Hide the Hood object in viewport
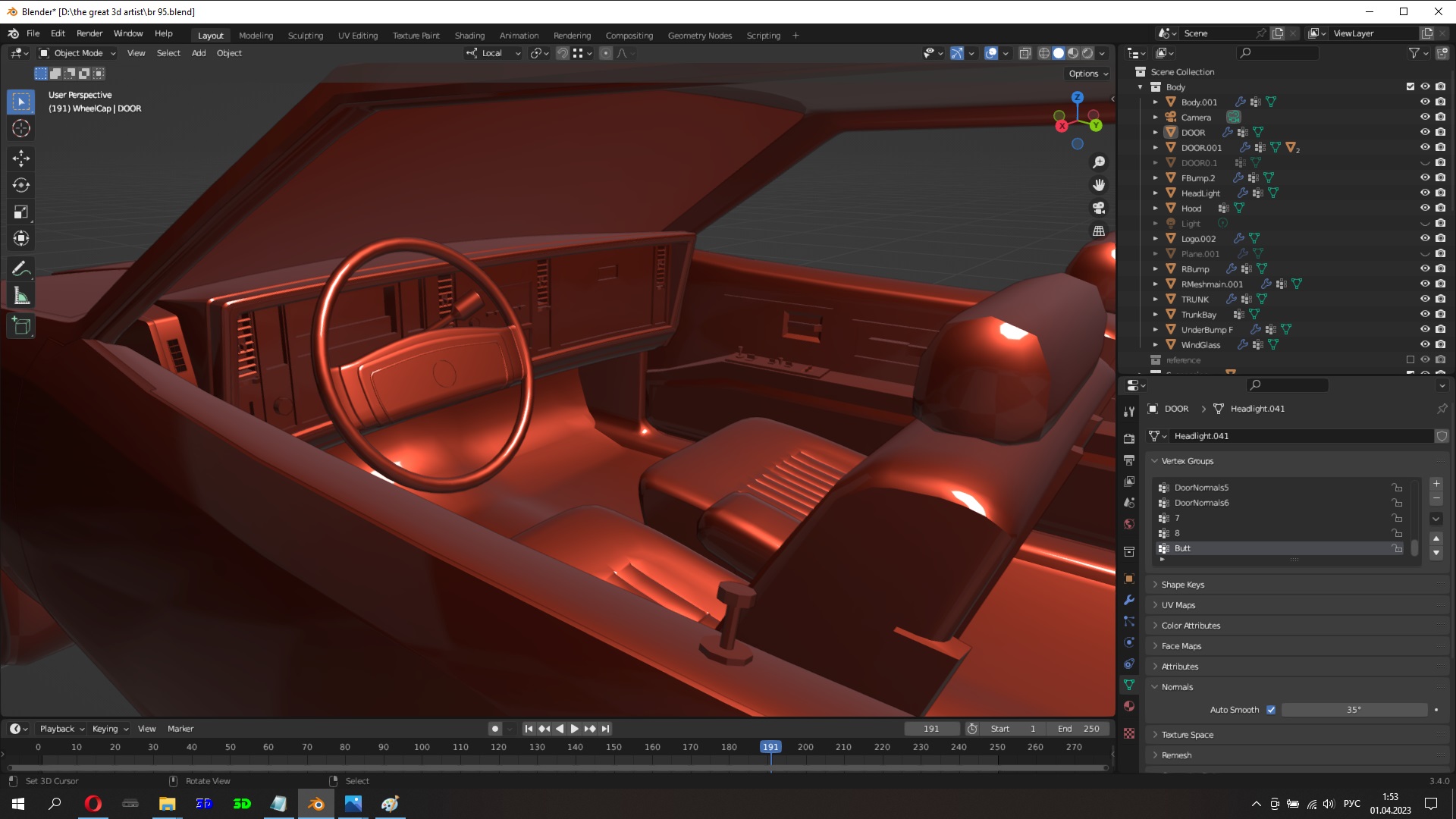The height and width of the screenshot is (819, 1456). 1425,208
